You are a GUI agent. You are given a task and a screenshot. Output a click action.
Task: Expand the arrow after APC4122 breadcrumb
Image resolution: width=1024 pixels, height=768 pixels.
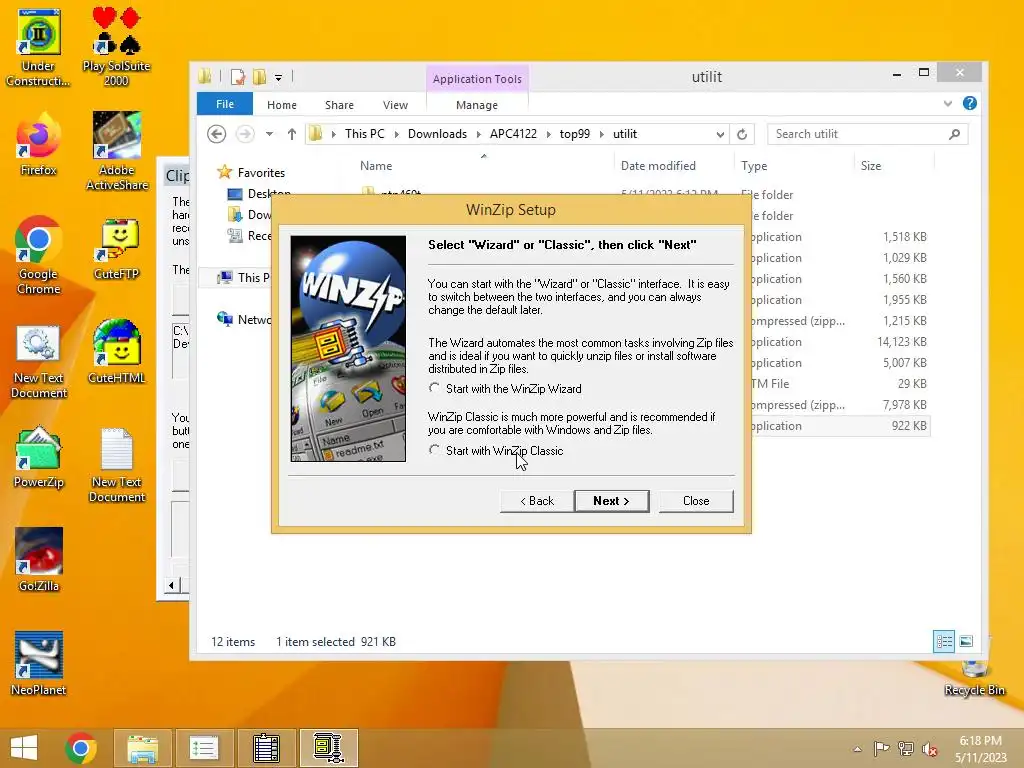coord(548,134)
